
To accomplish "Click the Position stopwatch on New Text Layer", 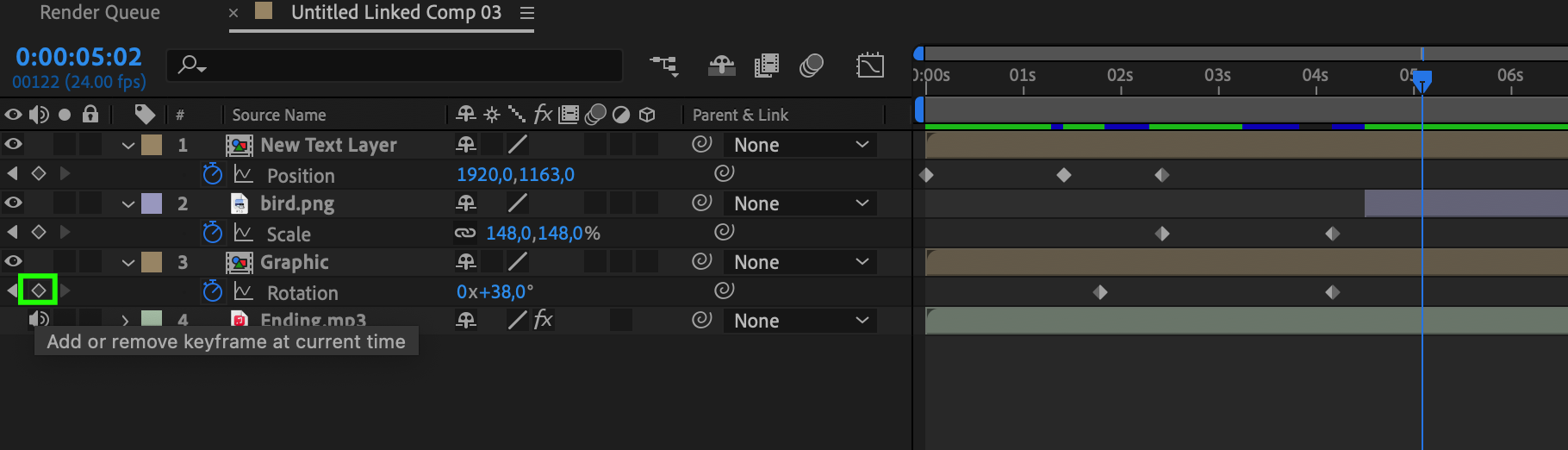I will [x=212, y=175].
